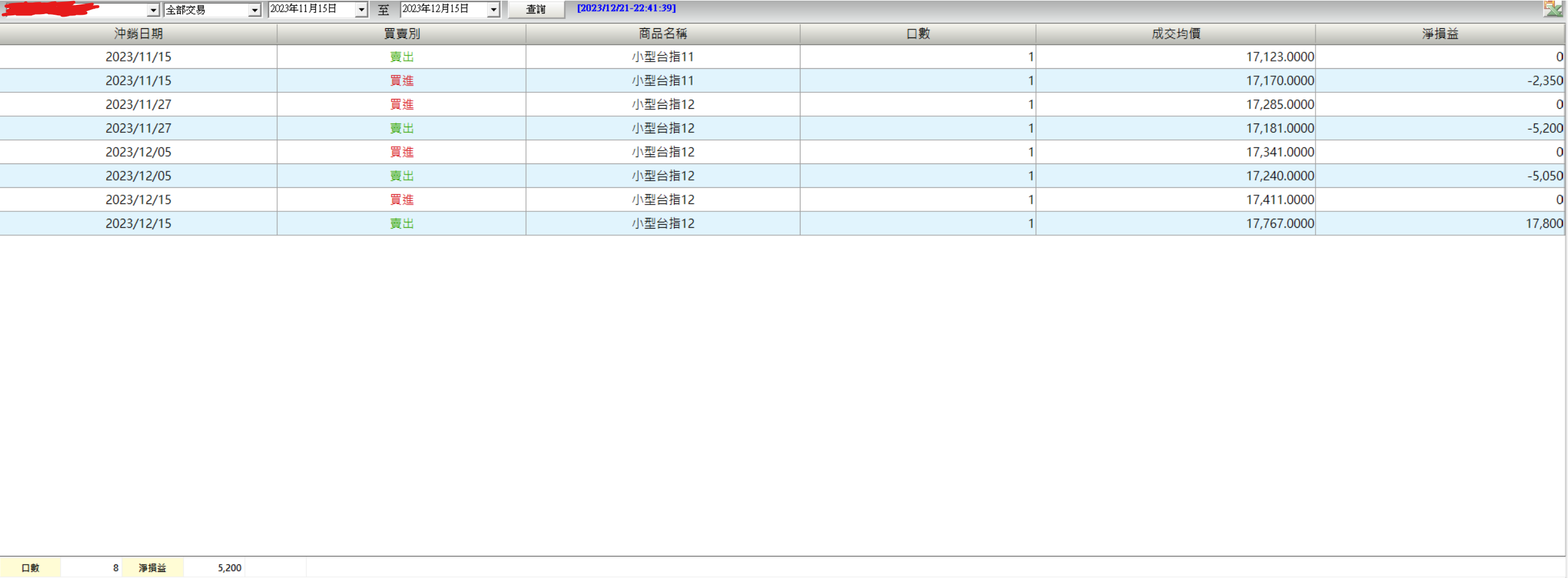
Task: Click the 查詢 query button
Action: (536, 9)
